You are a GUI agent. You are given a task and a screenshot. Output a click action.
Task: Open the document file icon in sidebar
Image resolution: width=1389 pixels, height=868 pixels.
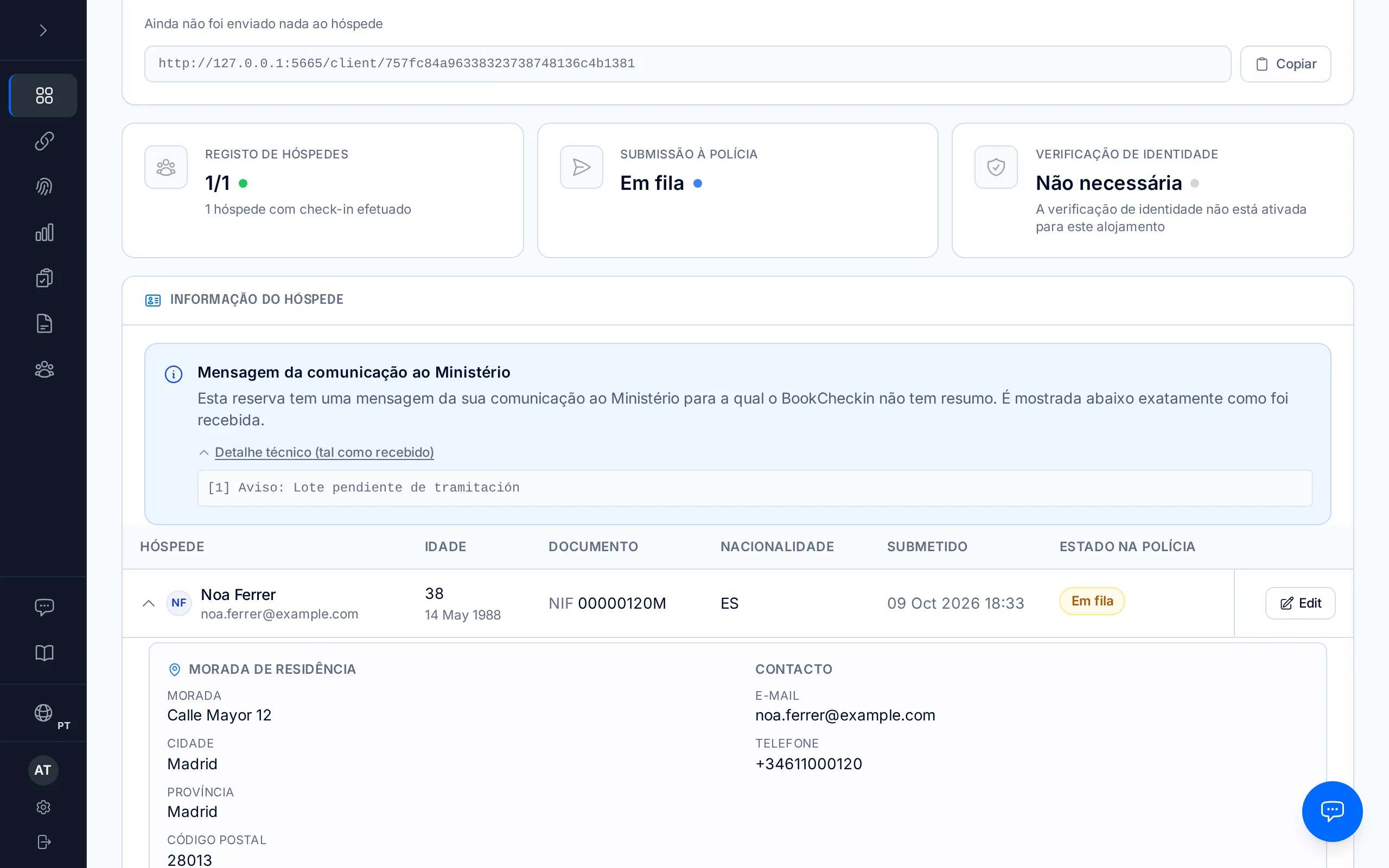pyautogui.click(x=43, y=323)
